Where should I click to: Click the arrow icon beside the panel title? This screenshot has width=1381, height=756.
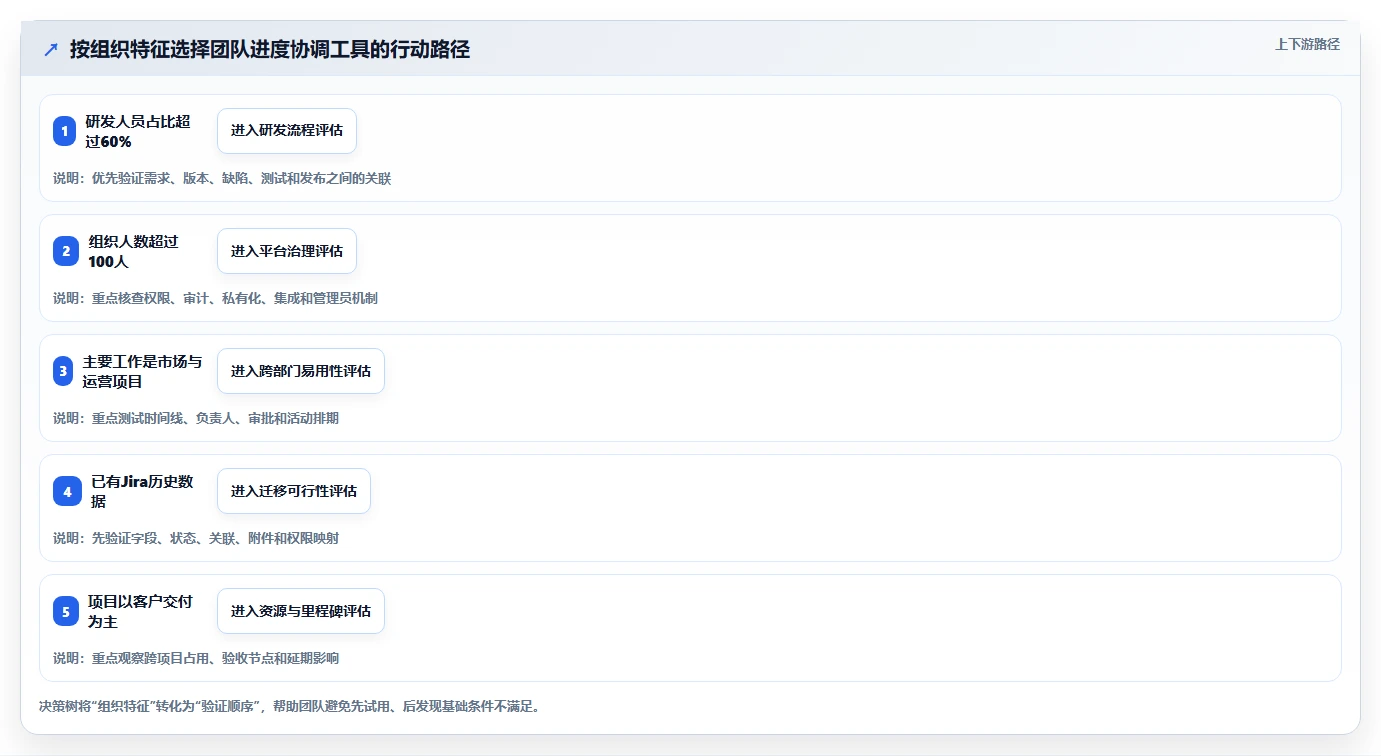[x=51, y=50]
